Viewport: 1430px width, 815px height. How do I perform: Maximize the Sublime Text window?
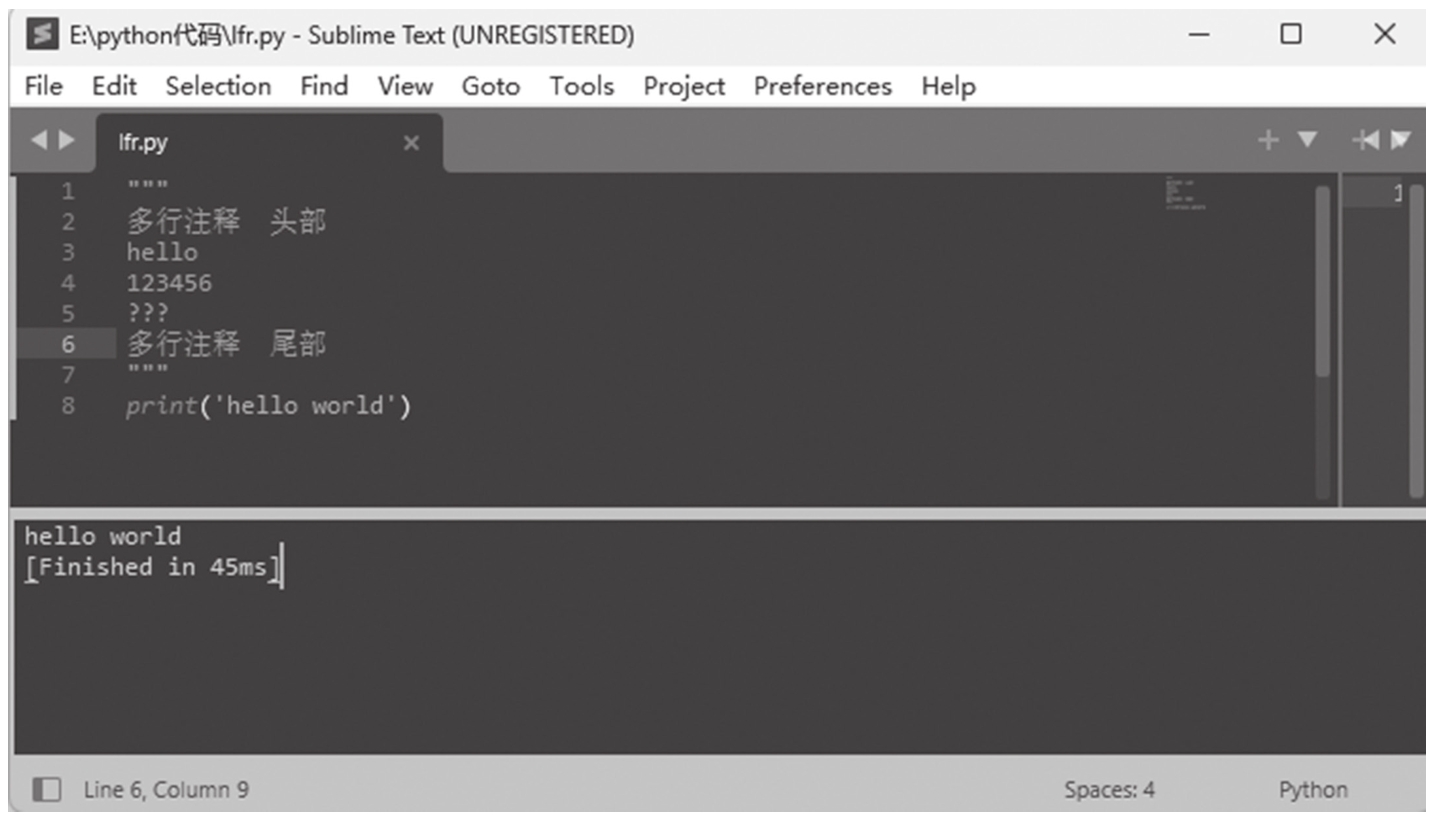[x=1291, y=35]
